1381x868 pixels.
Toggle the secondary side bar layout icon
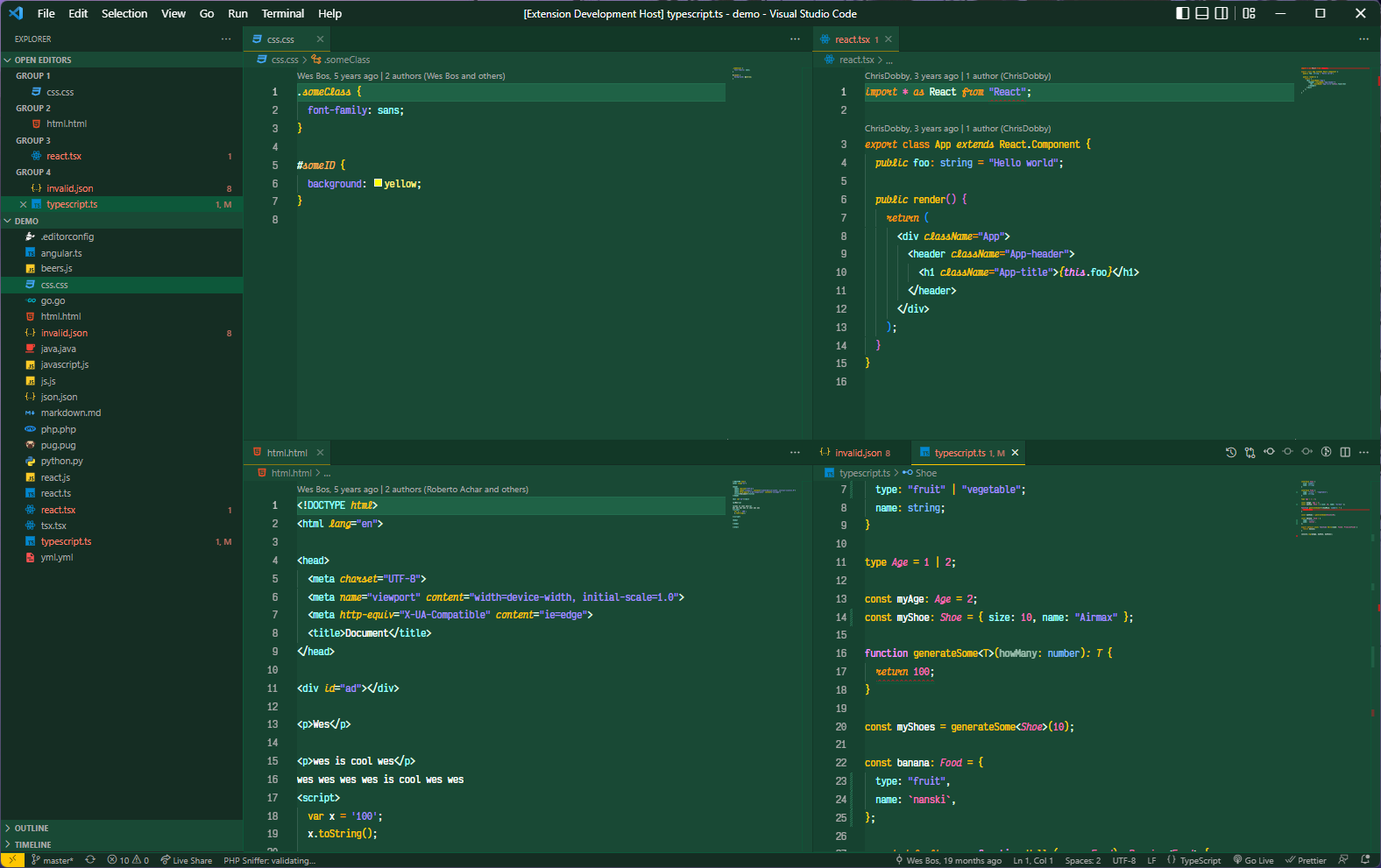coord(1222,13)
